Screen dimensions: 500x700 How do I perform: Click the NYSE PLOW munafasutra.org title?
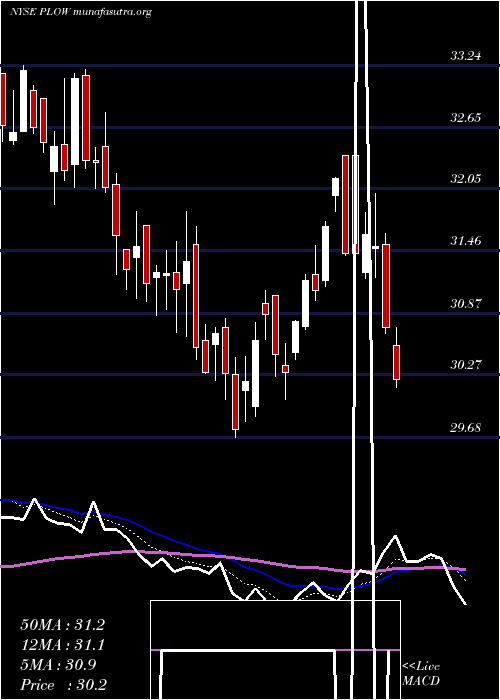tap(81, 12)
